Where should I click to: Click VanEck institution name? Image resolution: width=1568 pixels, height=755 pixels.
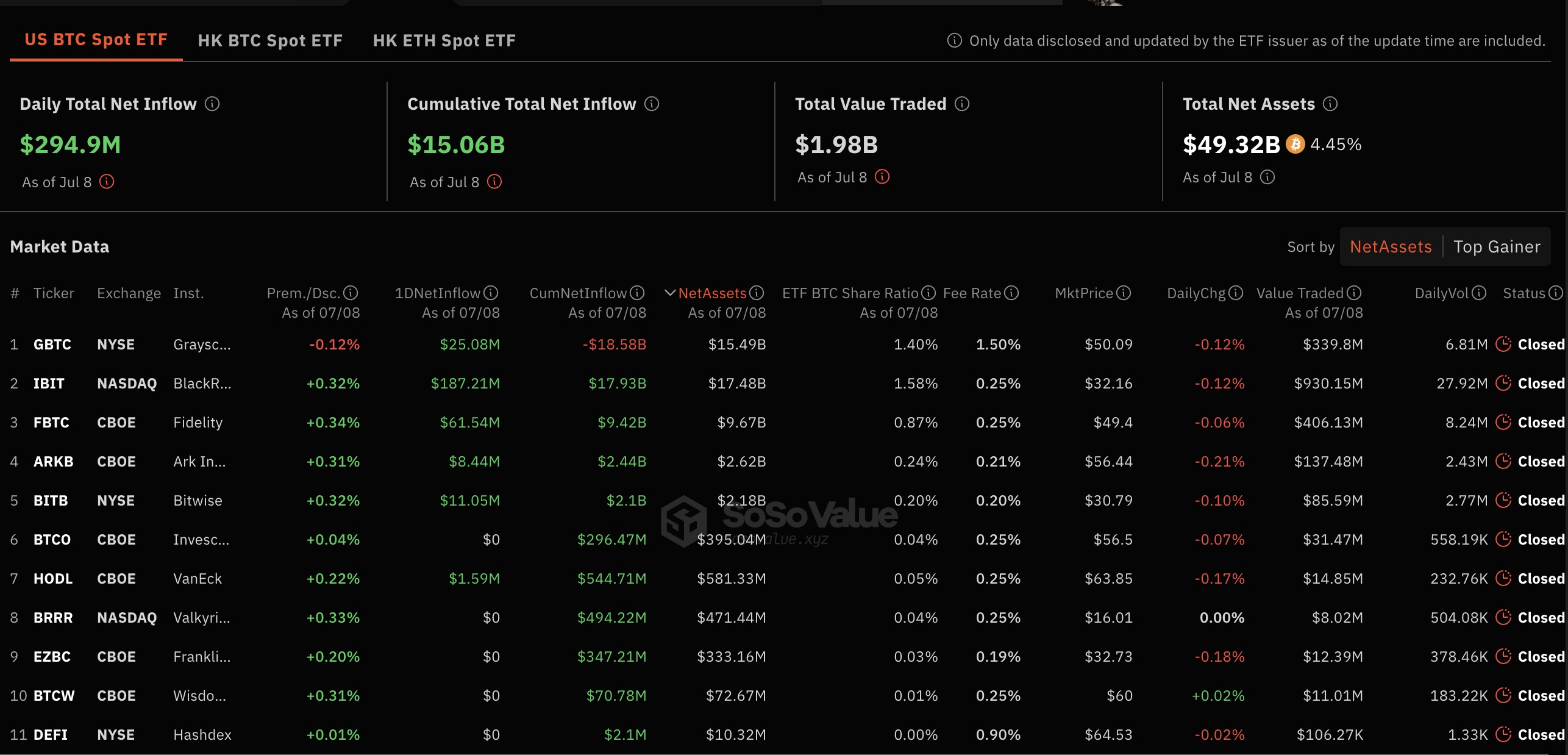[198, 578]
